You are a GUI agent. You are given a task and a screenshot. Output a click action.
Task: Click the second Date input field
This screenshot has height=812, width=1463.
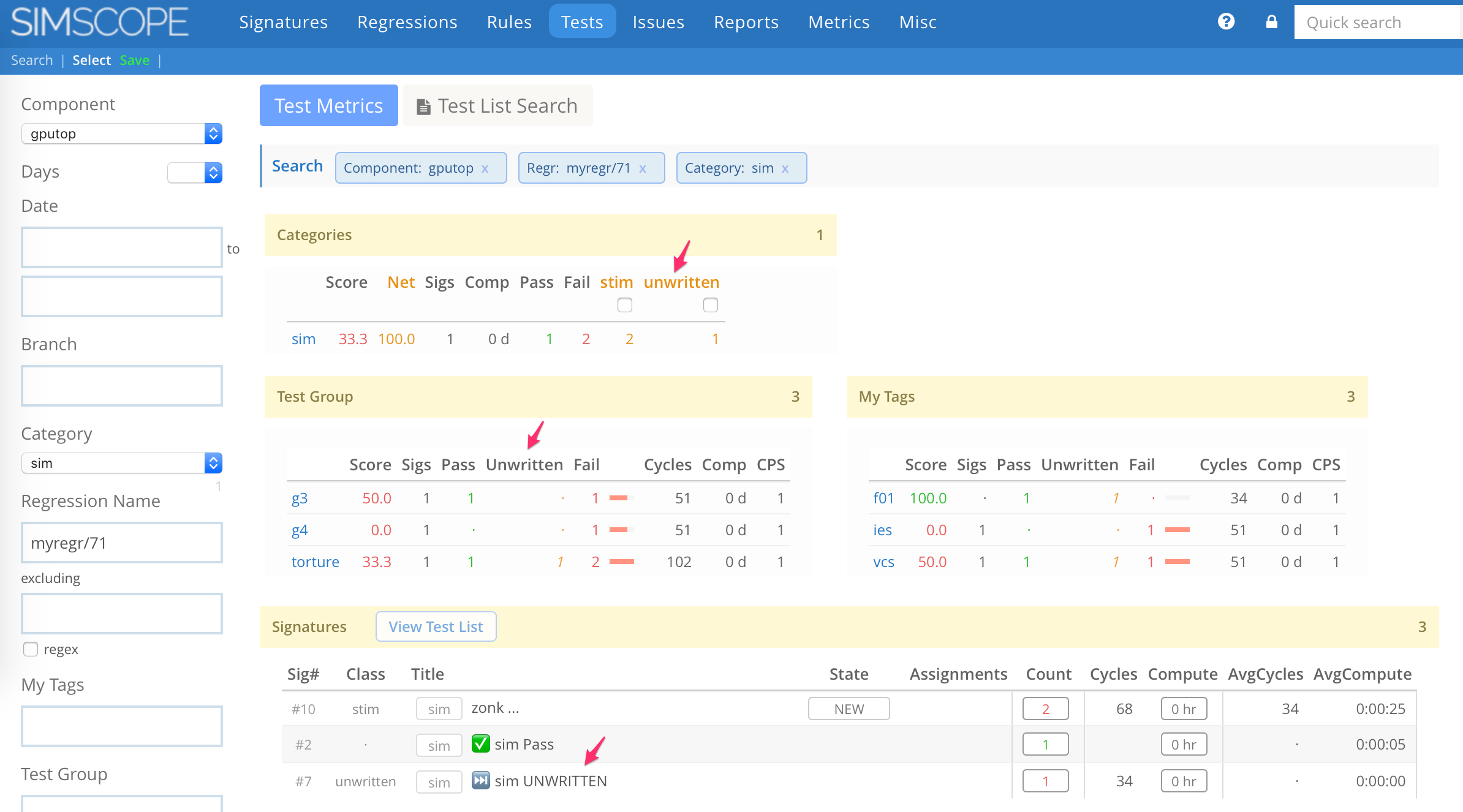(122, 296)
